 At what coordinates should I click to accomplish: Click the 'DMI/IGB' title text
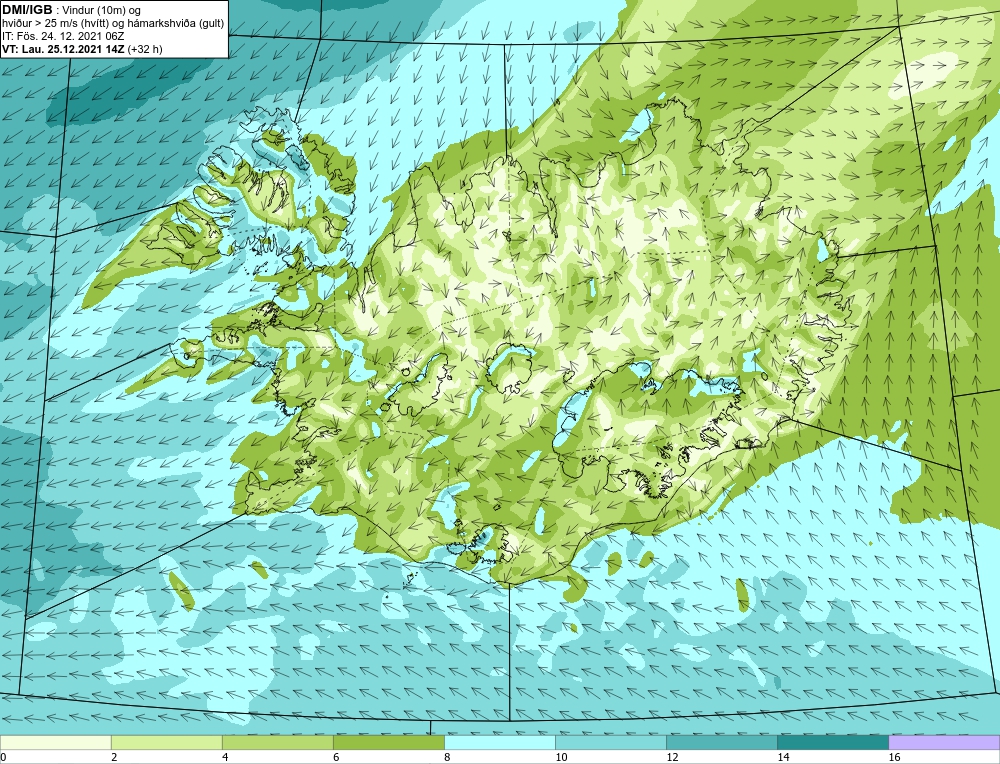pos(27,10)
